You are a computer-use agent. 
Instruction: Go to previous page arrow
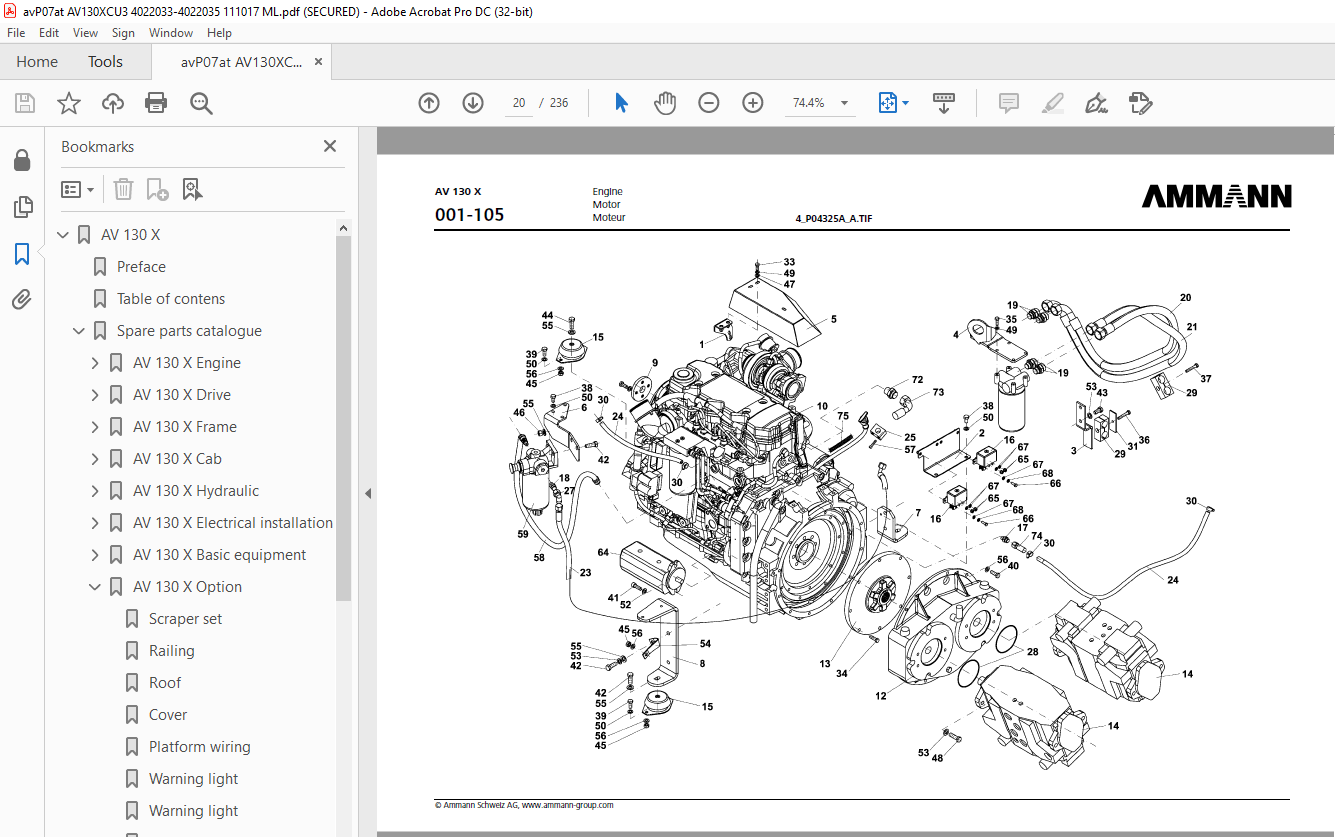pos(429,103)
